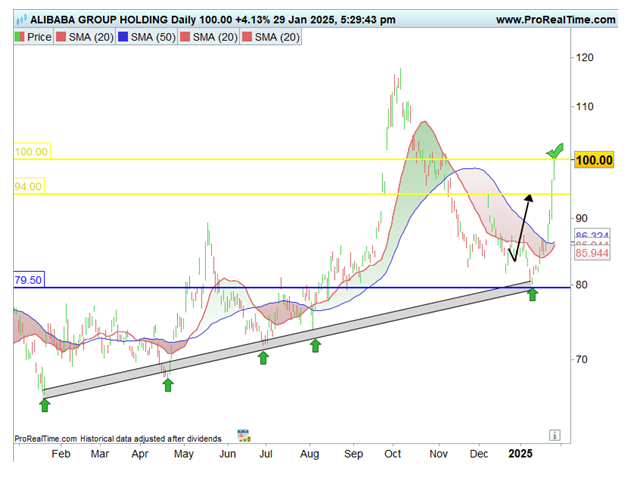The width and height of the screenshot is (629, 478).
Task: Click the blue SMA (50) color swatch
Action: pos(123,37)
